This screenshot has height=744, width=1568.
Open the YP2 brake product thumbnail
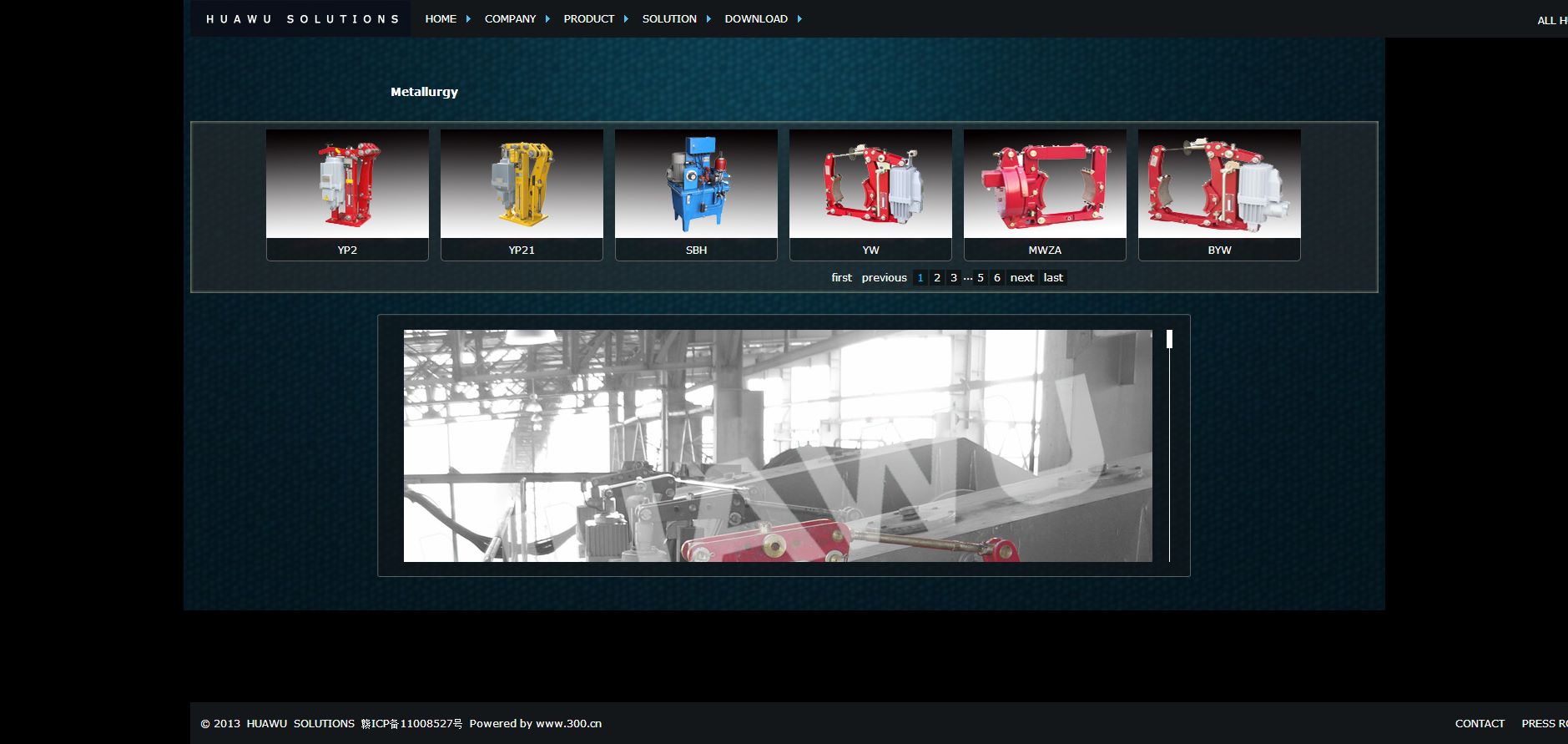point(347,184)
